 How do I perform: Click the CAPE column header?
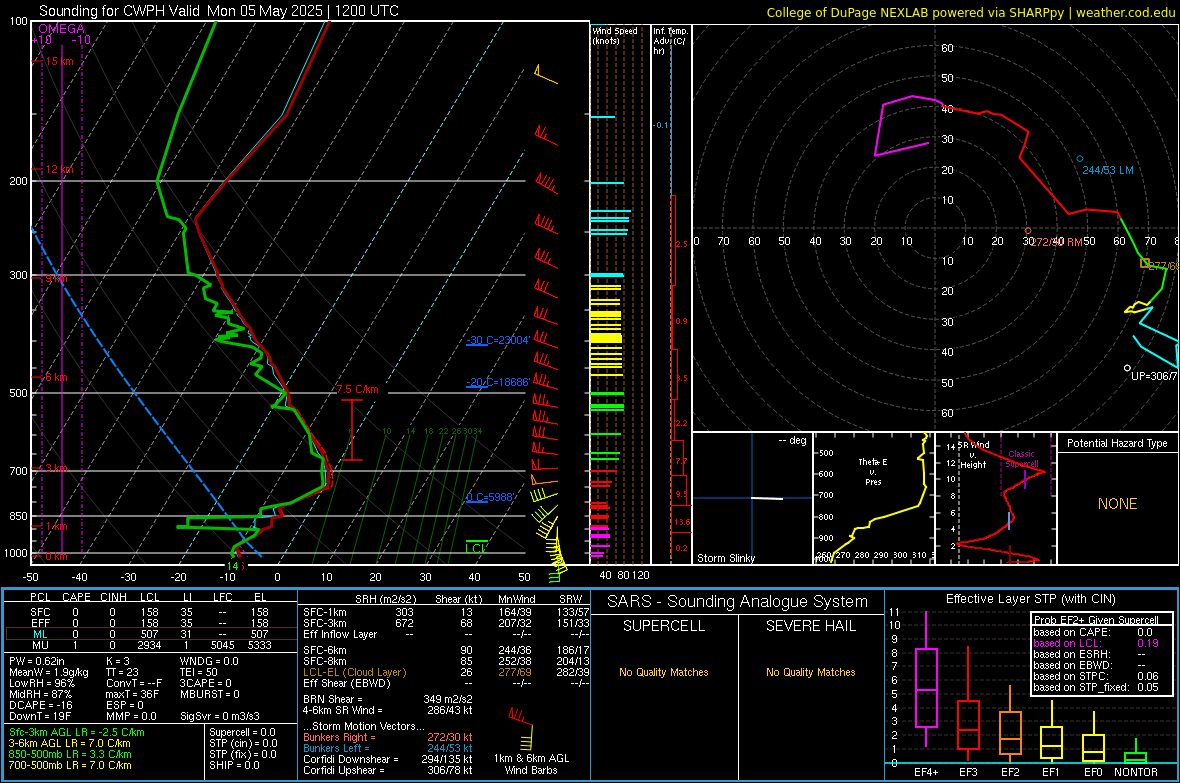[x=76, y=597]
